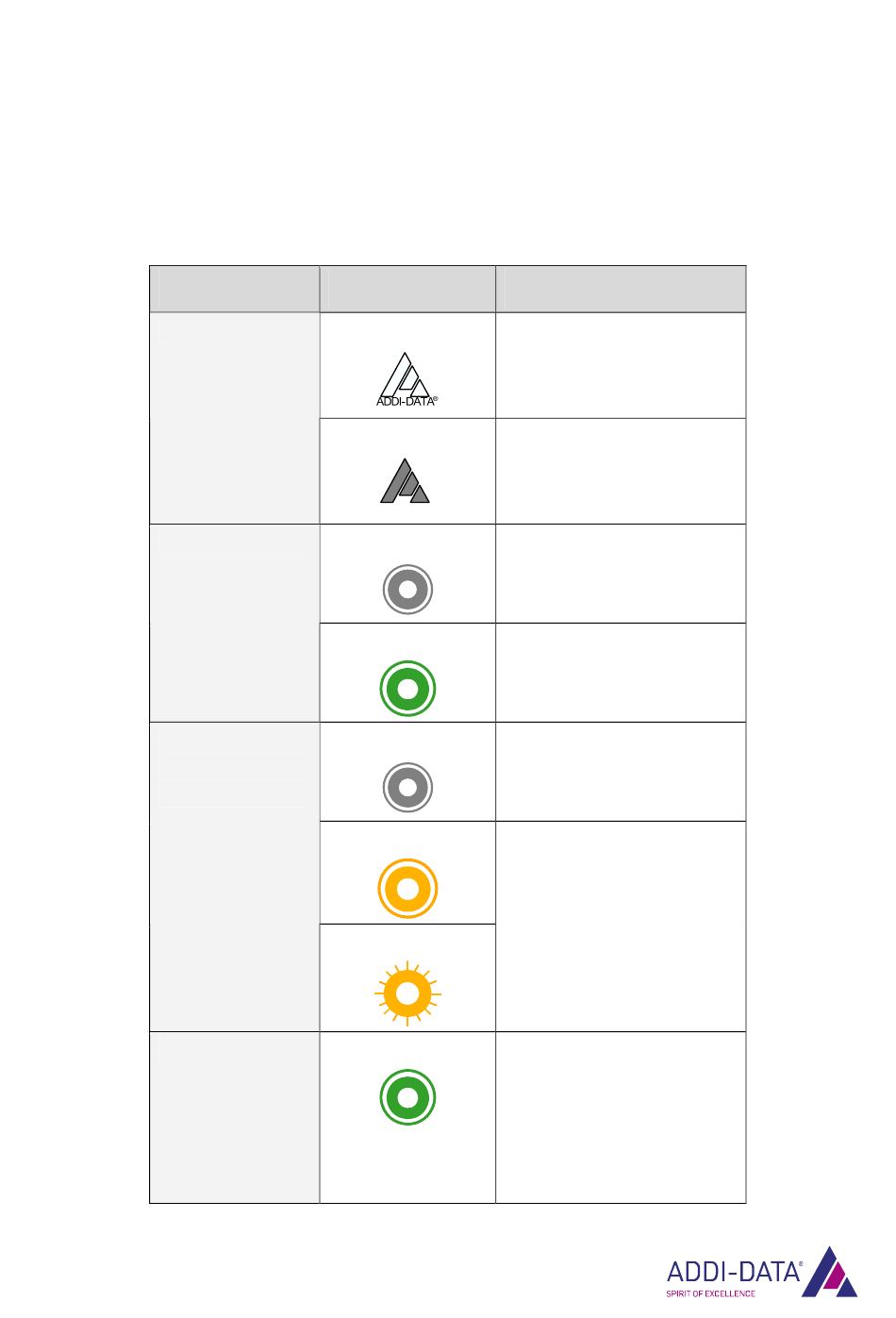The height and width of the screenshot is (1318, 896).
Task: Click the solid orange ring LED icon
Action: tap(407, 889)
